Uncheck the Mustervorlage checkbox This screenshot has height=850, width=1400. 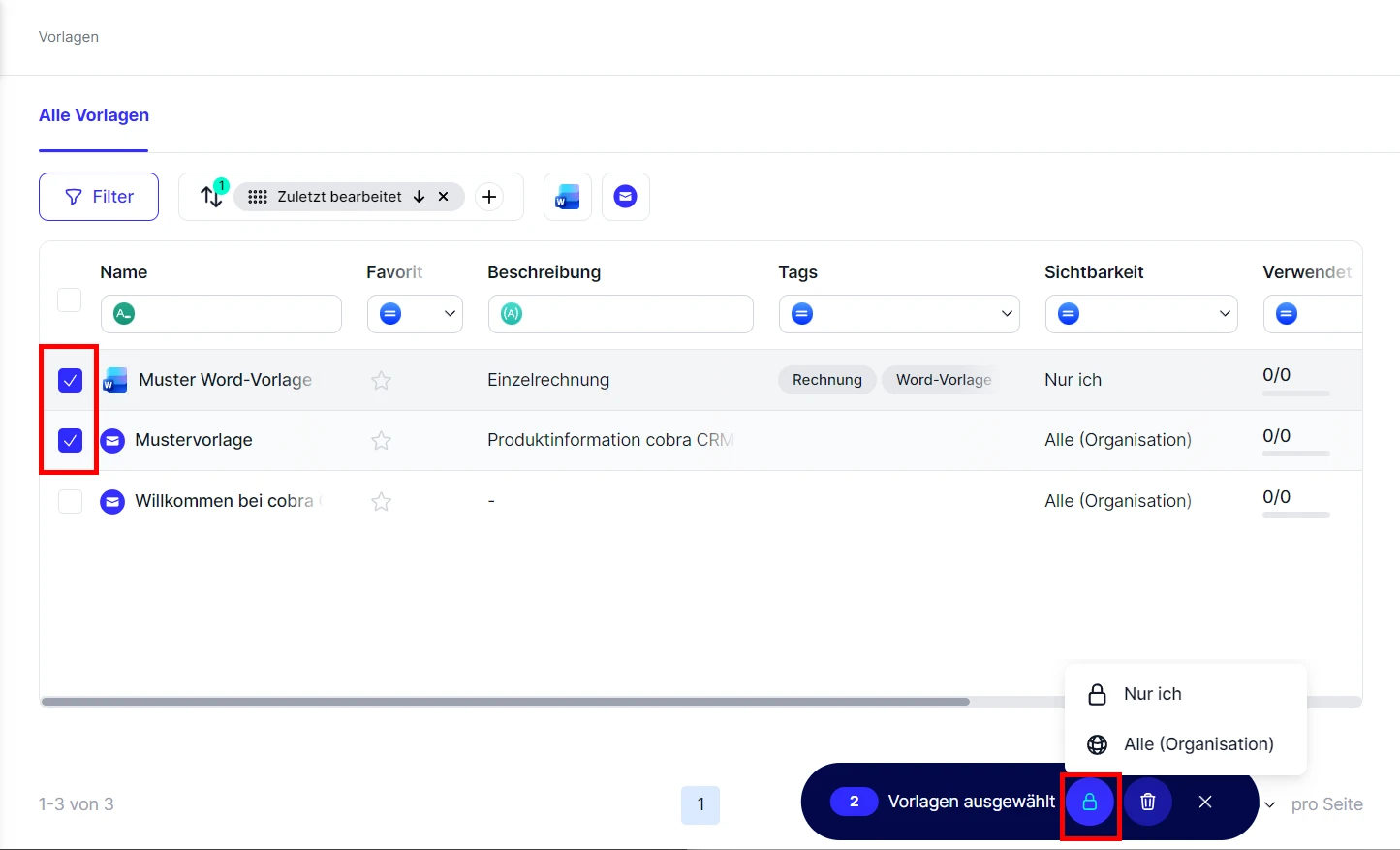click(x=70, y=441)
